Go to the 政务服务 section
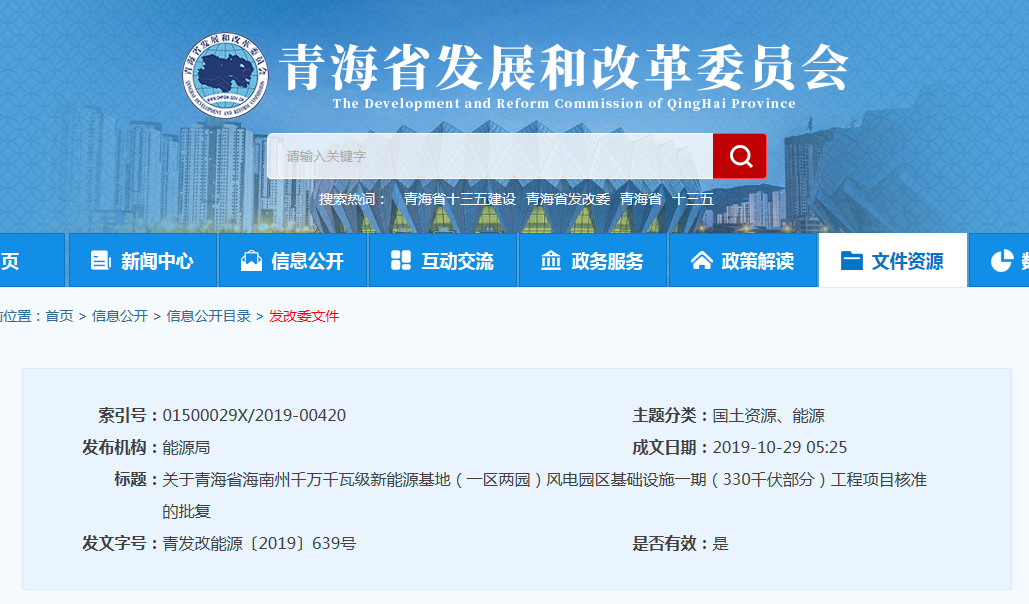1029x604 pixels. [593, 260]
